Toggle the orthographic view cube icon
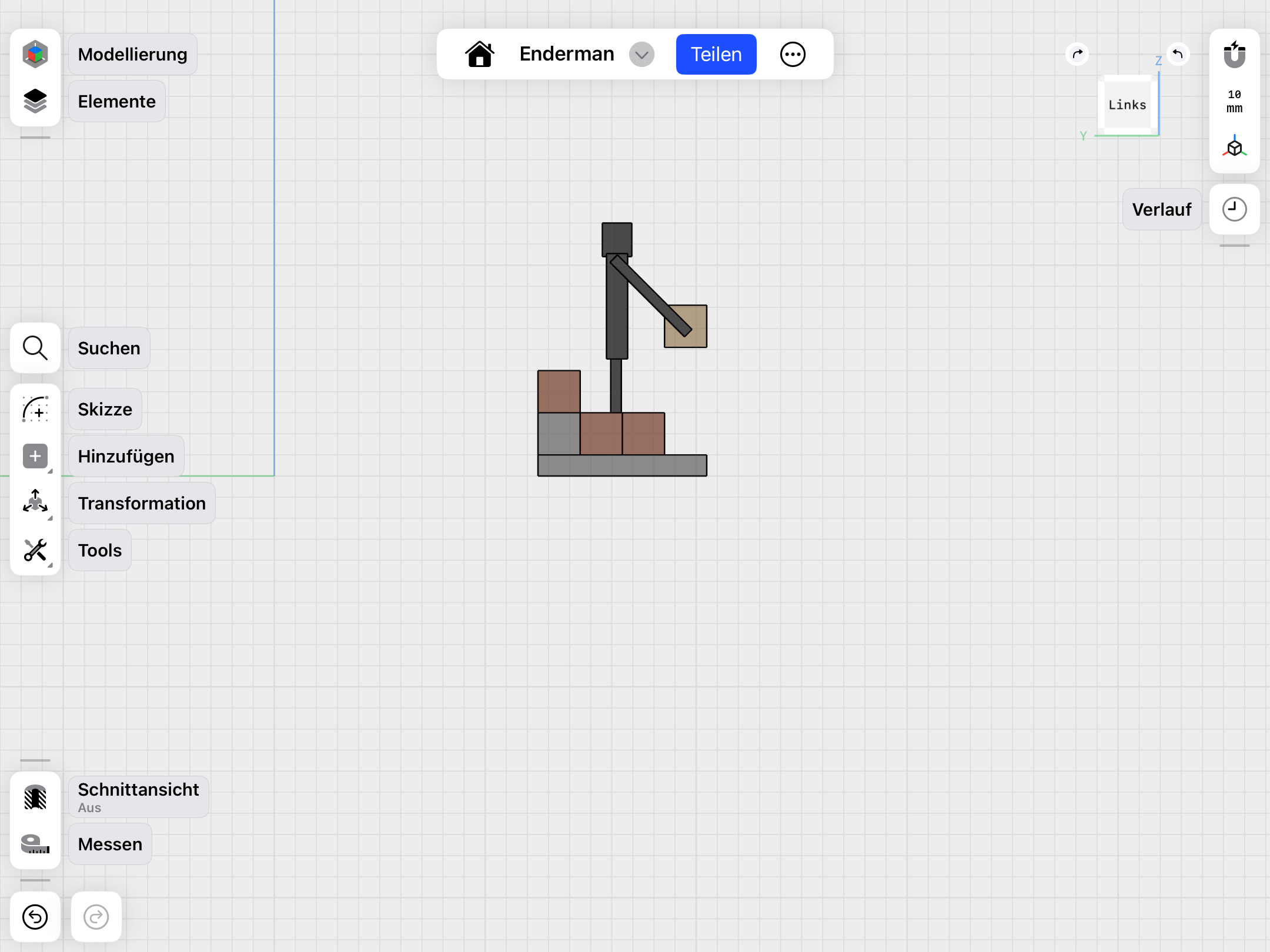The height and width of the screenshot is (952, 1270). pyautogui.click(x=1235, y=147)
